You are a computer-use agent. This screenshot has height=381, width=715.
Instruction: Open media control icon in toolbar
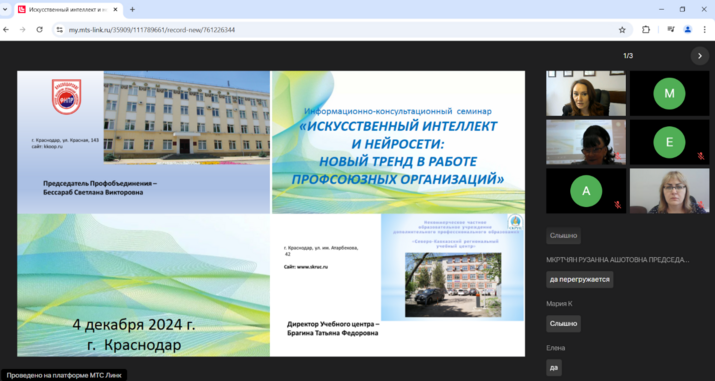coord(671,30)
